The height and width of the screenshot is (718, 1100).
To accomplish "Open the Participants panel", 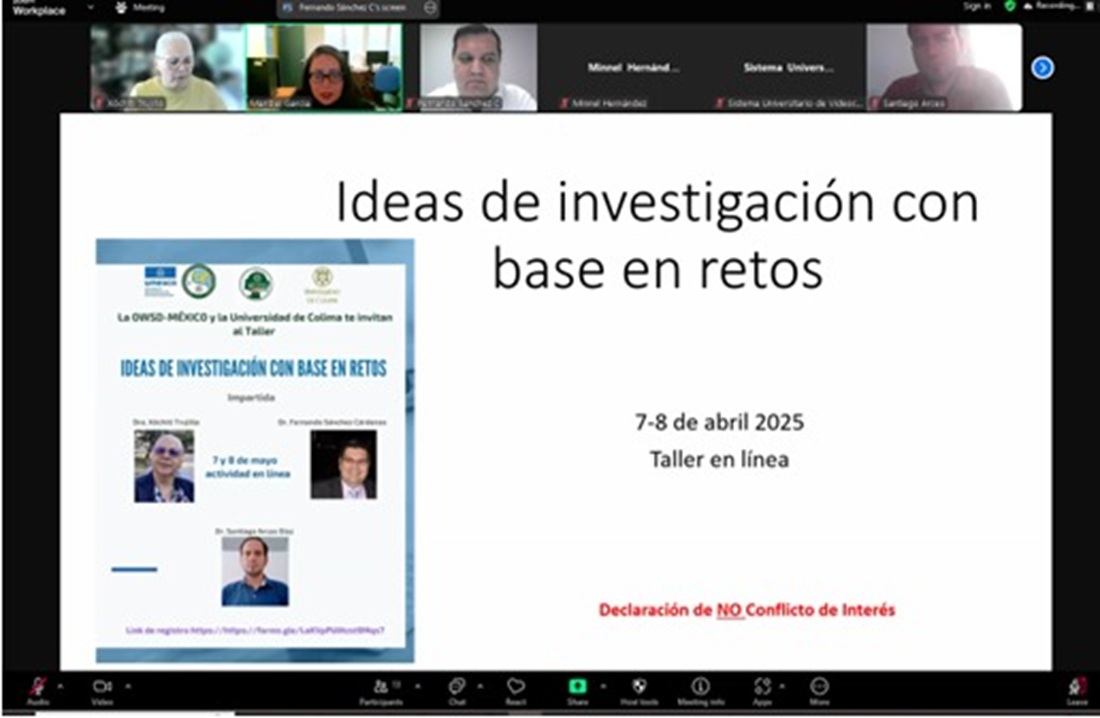I will tap(382, 687).
